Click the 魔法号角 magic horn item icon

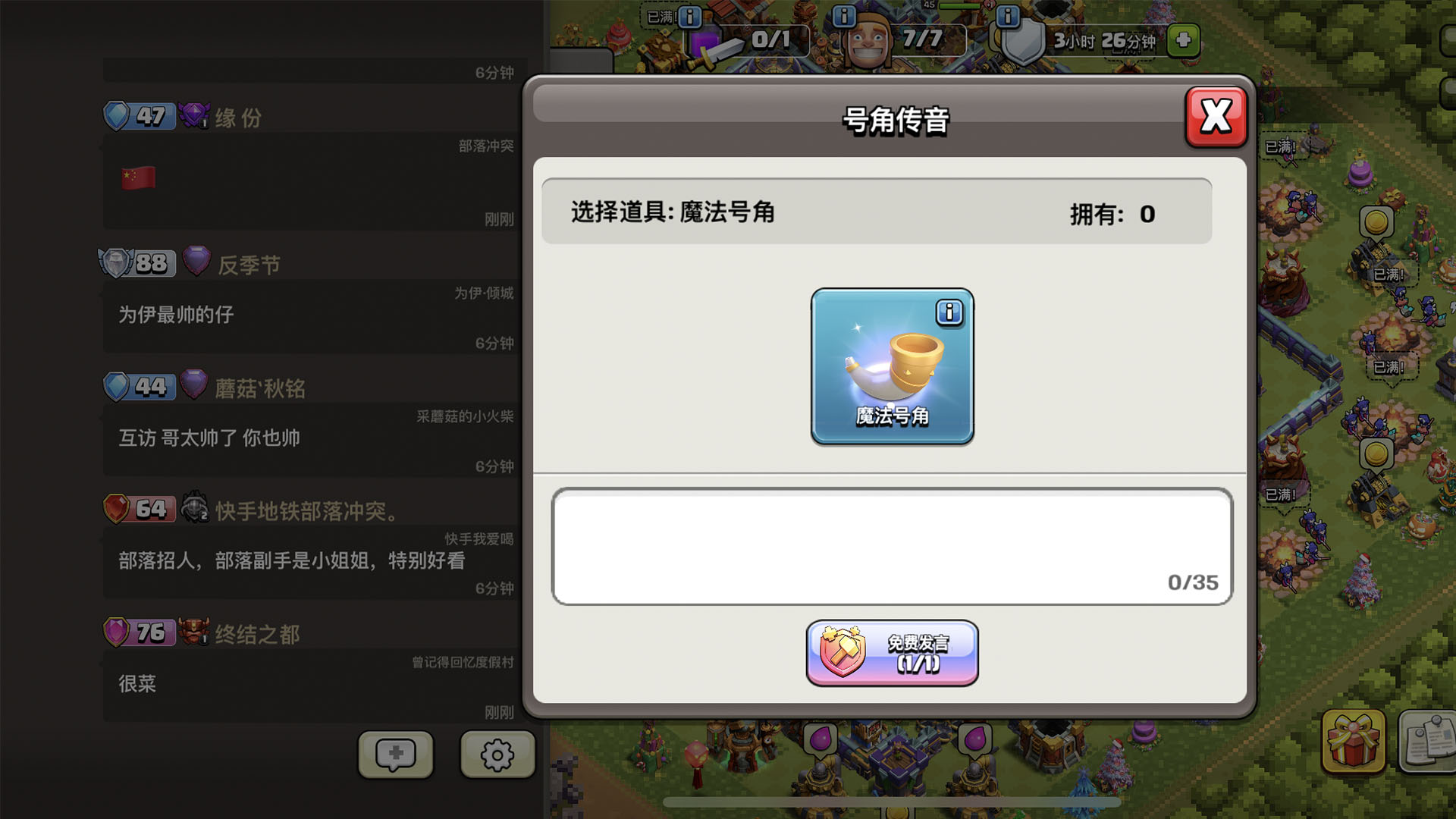click(892, 366)
